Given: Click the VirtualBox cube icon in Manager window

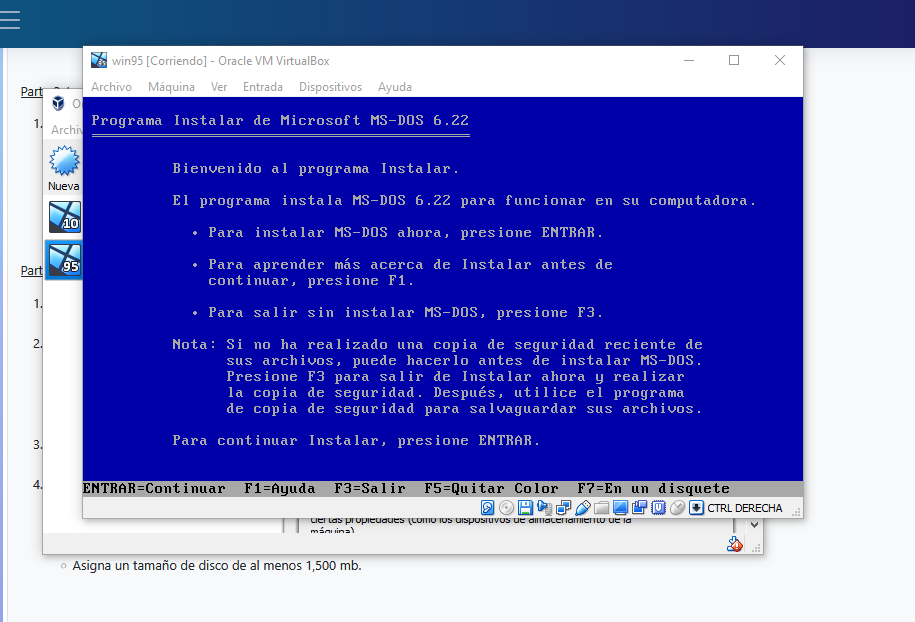Looking at the screenshot, I should point(58,103).
